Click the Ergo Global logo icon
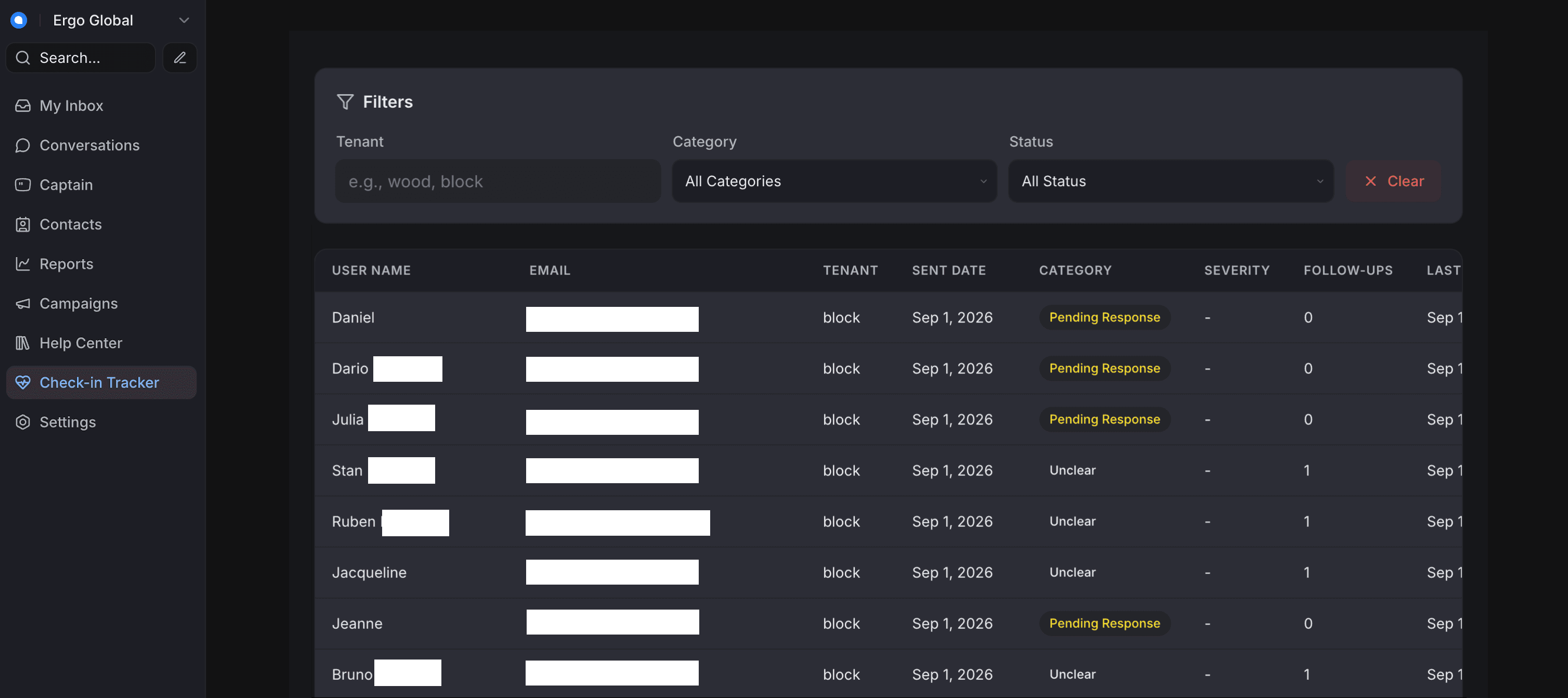 tap(19, 20)
